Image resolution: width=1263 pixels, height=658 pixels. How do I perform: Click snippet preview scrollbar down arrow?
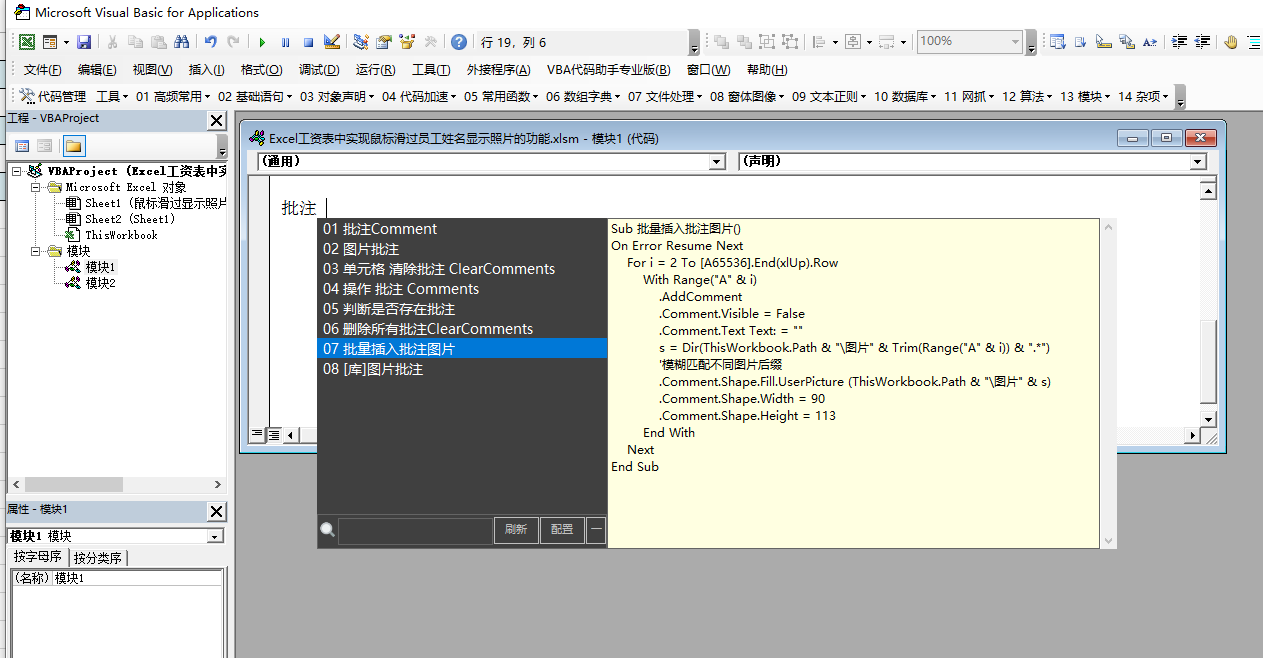pyautogui.click(x=1108, y=540)
